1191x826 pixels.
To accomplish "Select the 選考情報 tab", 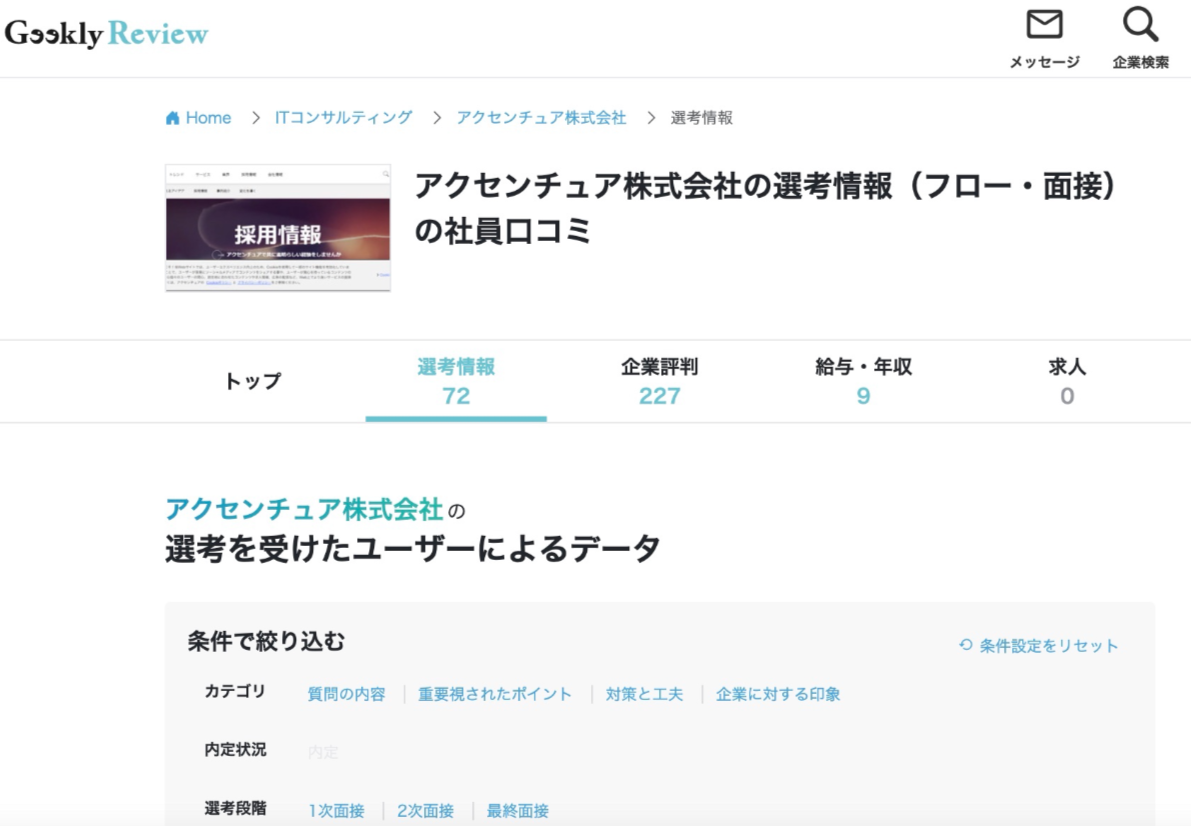I will [x=456, y=381].
